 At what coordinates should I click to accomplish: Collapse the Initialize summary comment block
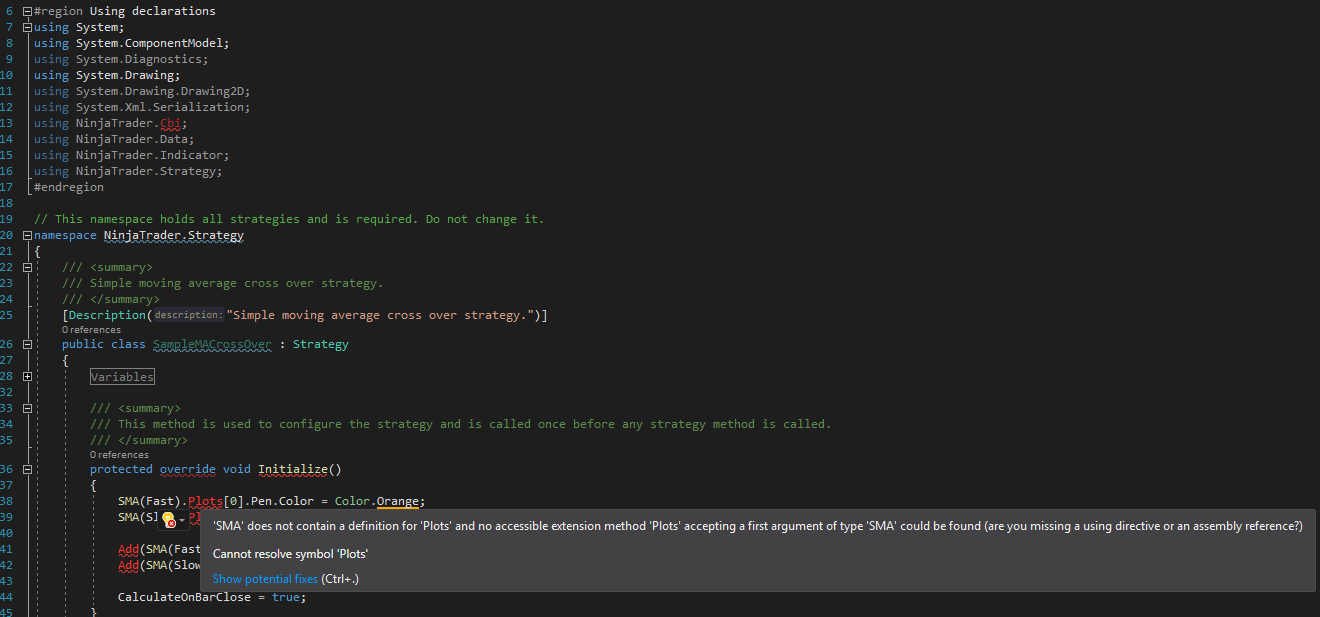pyautogui.click(x=27, y=408)
